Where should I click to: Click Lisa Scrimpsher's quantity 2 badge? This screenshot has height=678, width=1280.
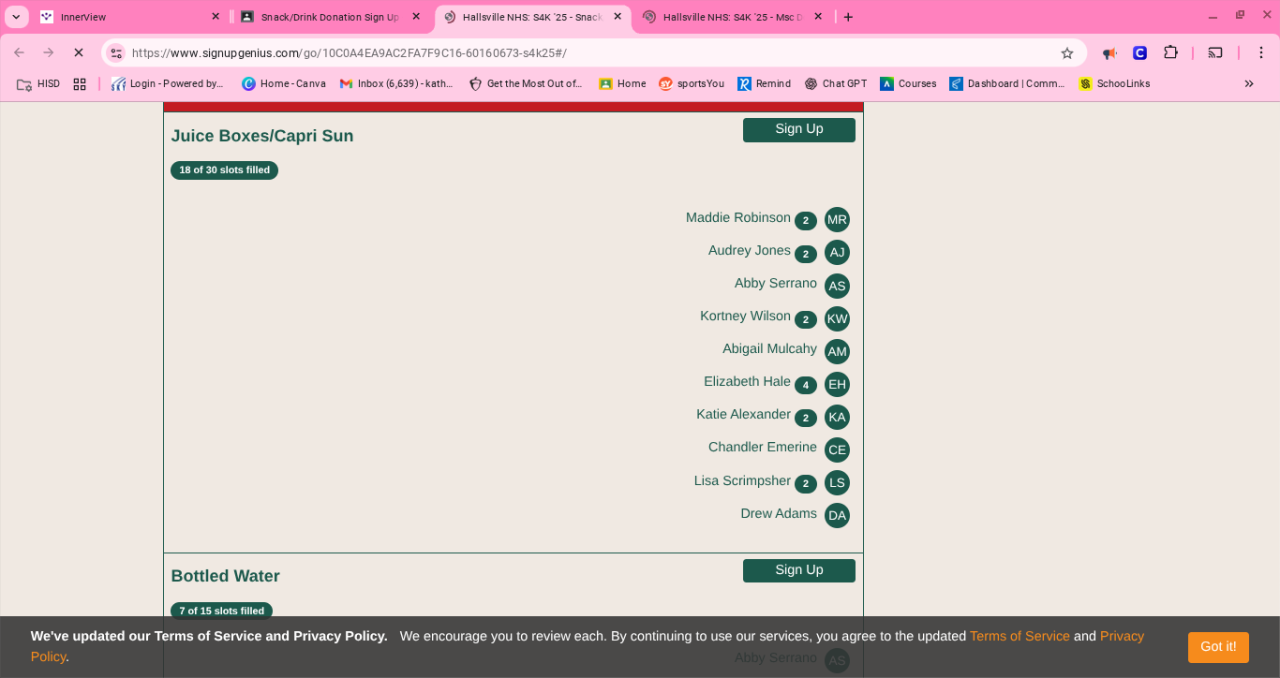click(806, 484)
